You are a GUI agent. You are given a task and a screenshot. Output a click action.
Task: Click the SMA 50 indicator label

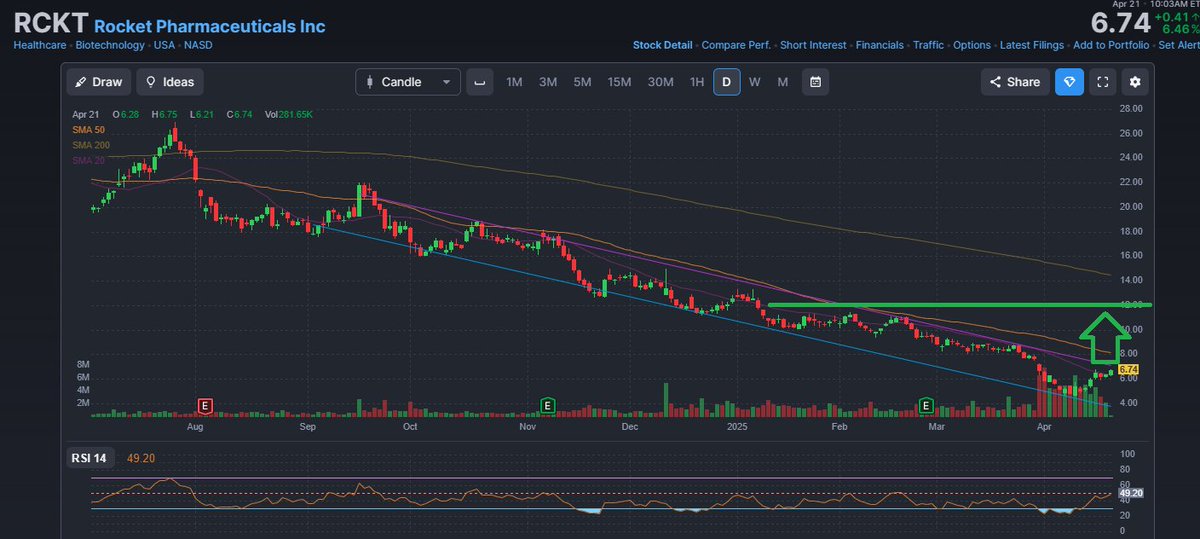click(x=88, y=130)
